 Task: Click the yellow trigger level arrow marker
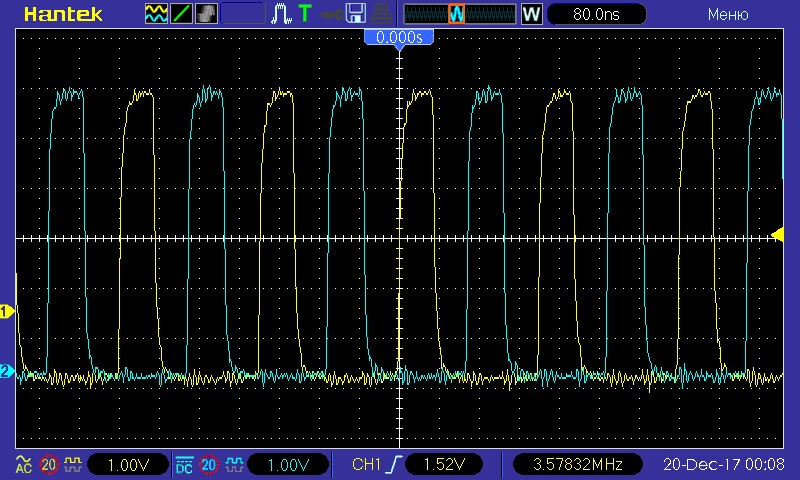[x=777, y=235]
